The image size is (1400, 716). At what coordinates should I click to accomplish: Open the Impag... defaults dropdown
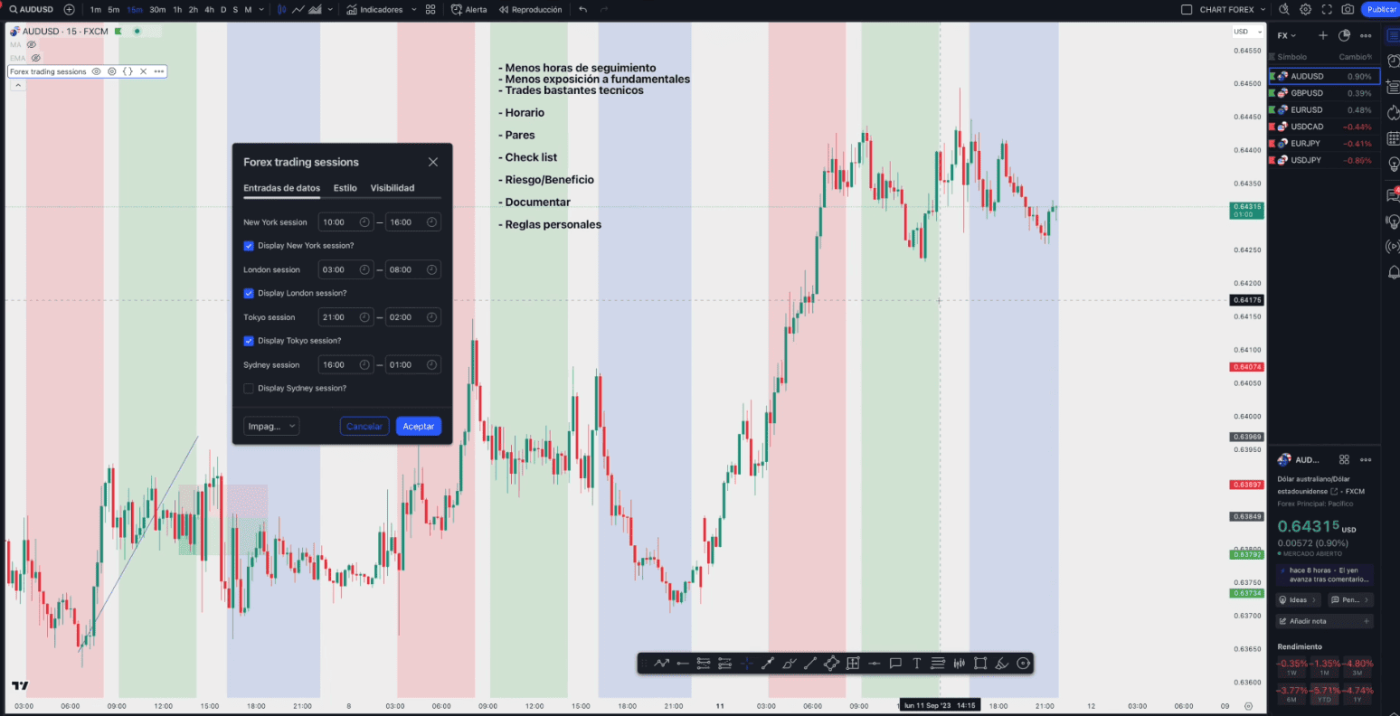[x=271, y=426]
